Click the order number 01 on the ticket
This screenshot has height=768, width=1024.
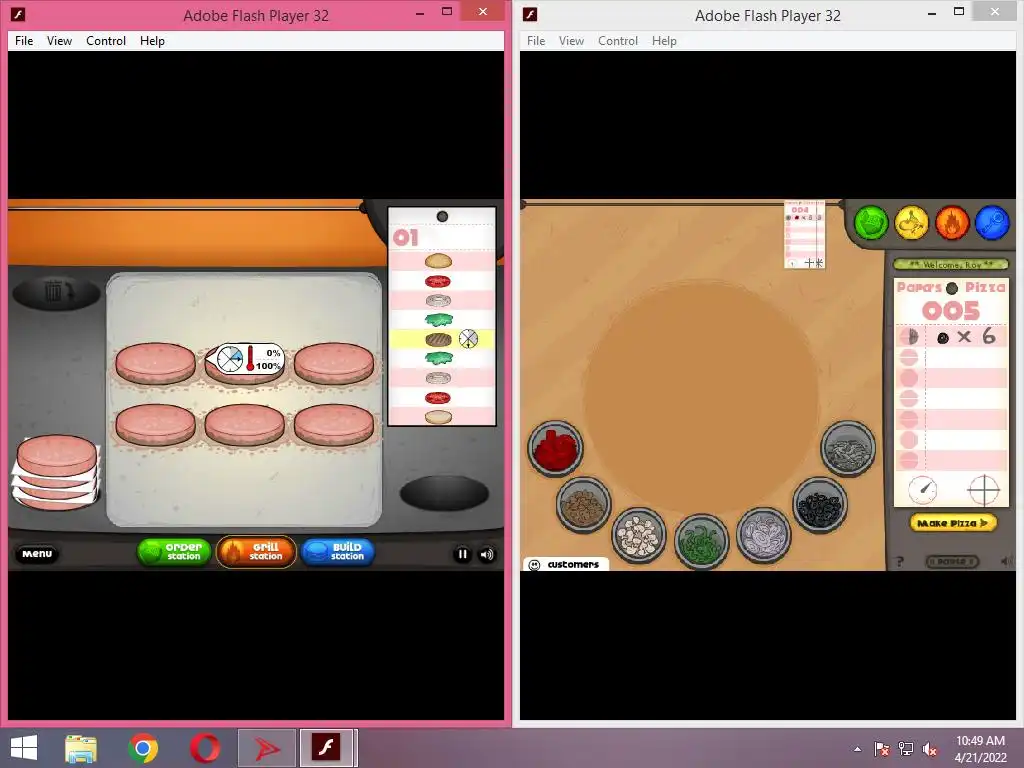406,238
